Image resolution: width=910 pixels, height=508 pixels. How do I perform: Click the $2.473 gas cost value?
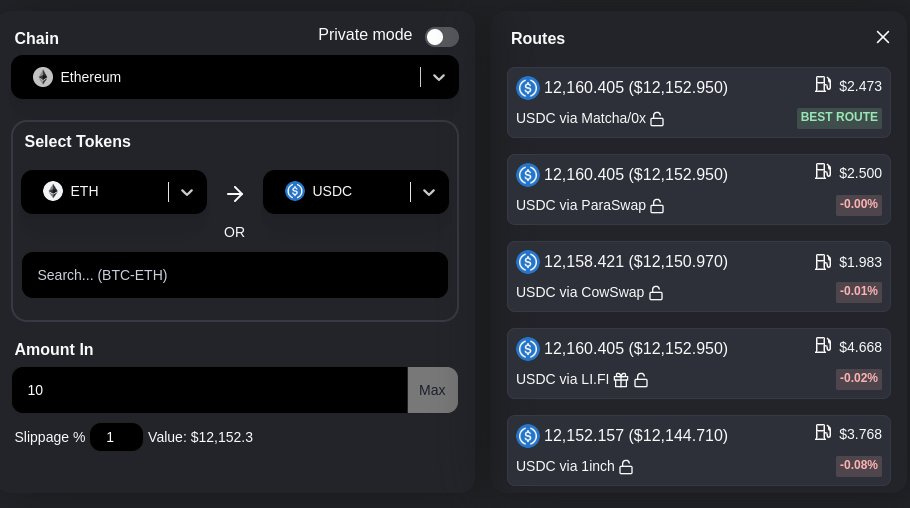click(860, 87)
